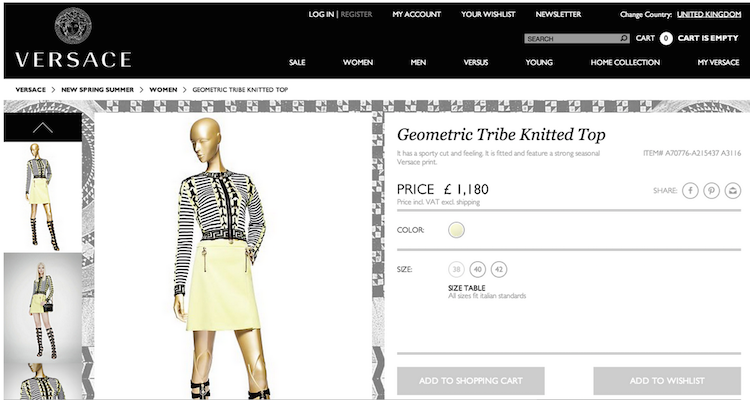Change country from United Kingdom
The height and width of the screenshot is (400, 750).
coord(709,14)
